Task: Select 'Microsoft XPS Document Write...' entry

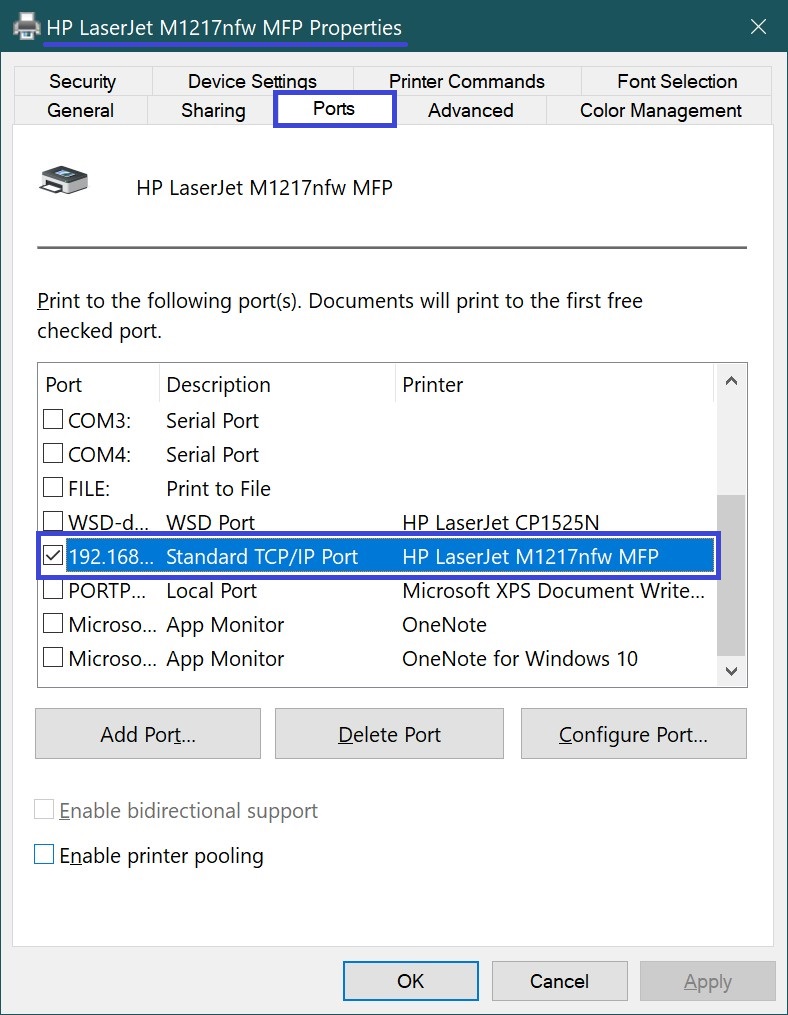Action: coord(554,590)
